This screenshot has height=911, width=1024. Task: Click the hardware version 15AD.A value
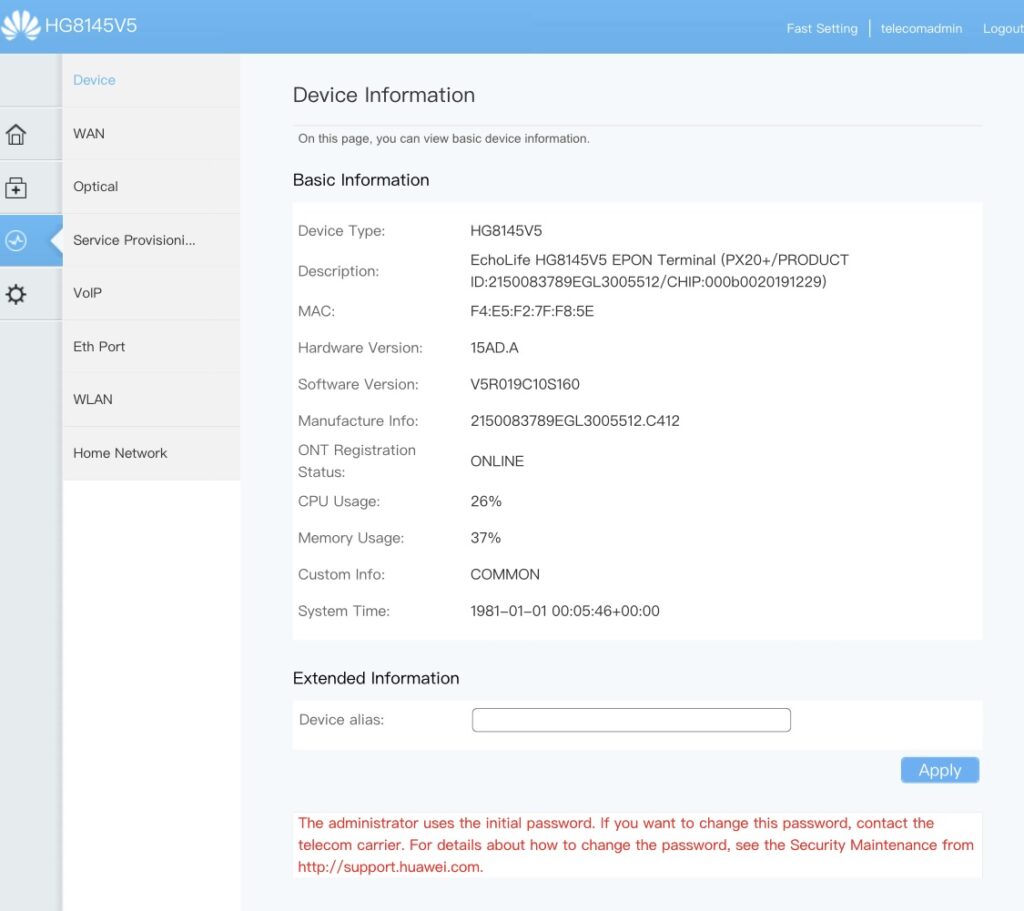(x=494, y=347)
